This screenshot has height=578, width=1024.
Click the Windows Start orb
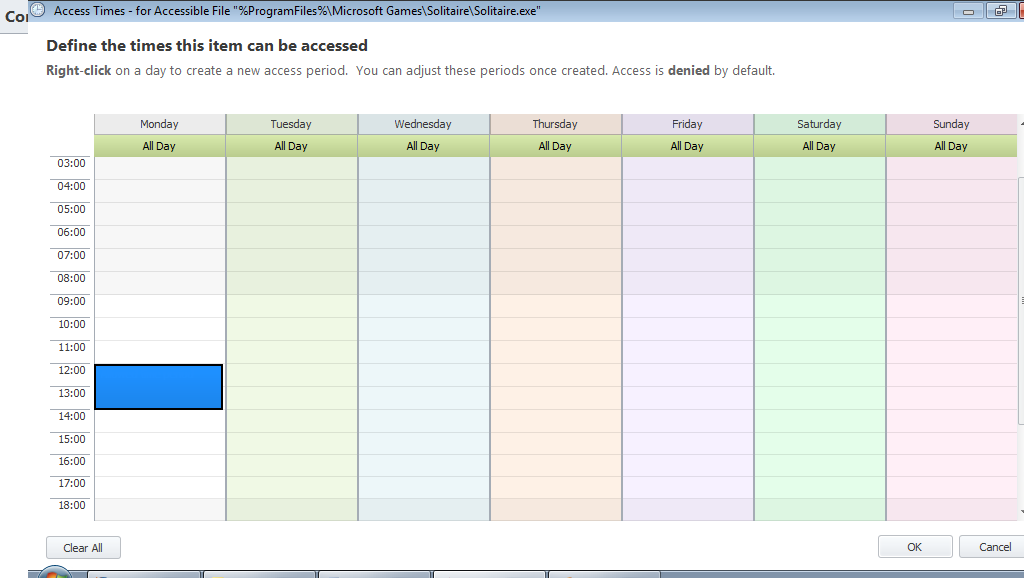point(54,574)
